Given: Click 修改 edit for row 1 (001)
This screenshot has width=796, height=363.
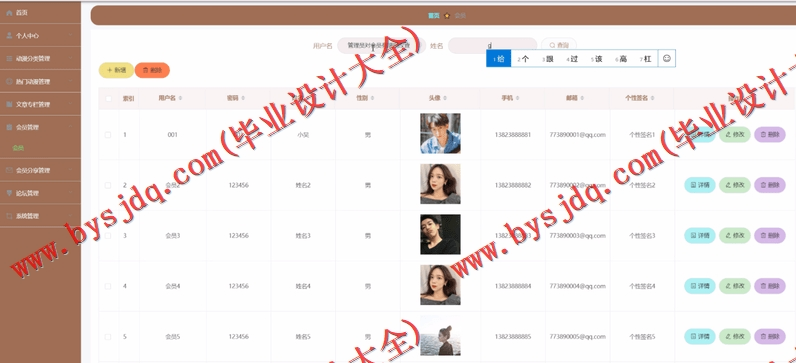Looking at the screenshot, I should click(x=735, y=135).
